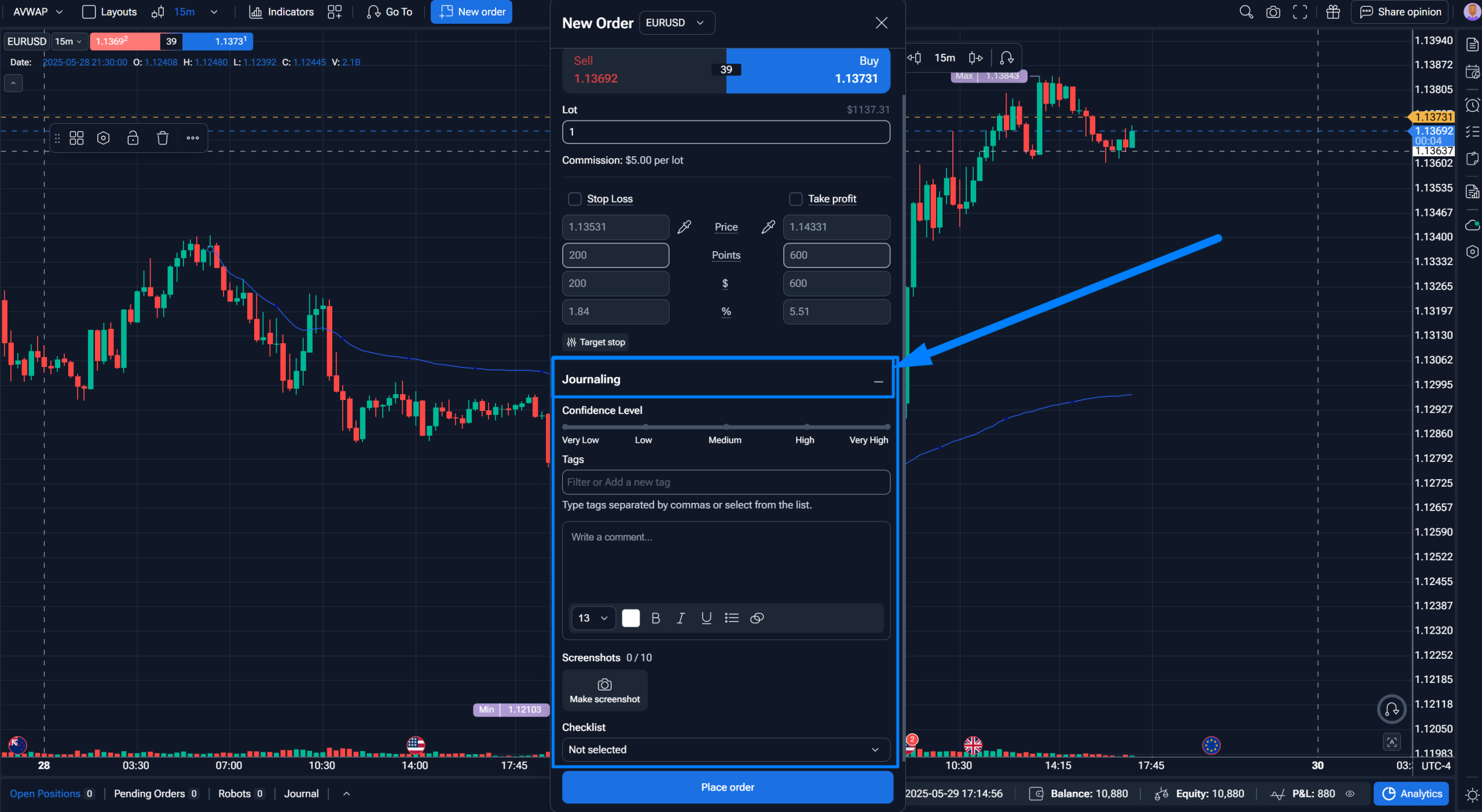Click the Sell 1.13692 button
This screenshot has height=812, width=1482.
pos(644,70)
